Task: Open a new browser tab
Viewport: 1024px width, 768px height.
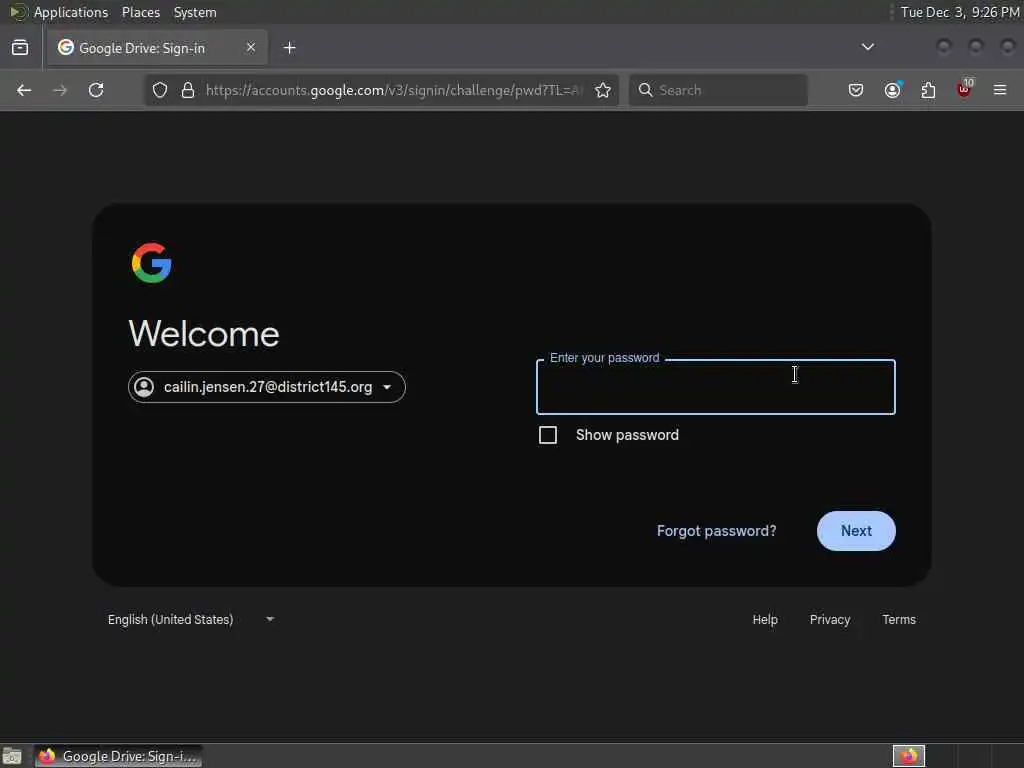Action: pyautogui.click(x=290, y=48)
